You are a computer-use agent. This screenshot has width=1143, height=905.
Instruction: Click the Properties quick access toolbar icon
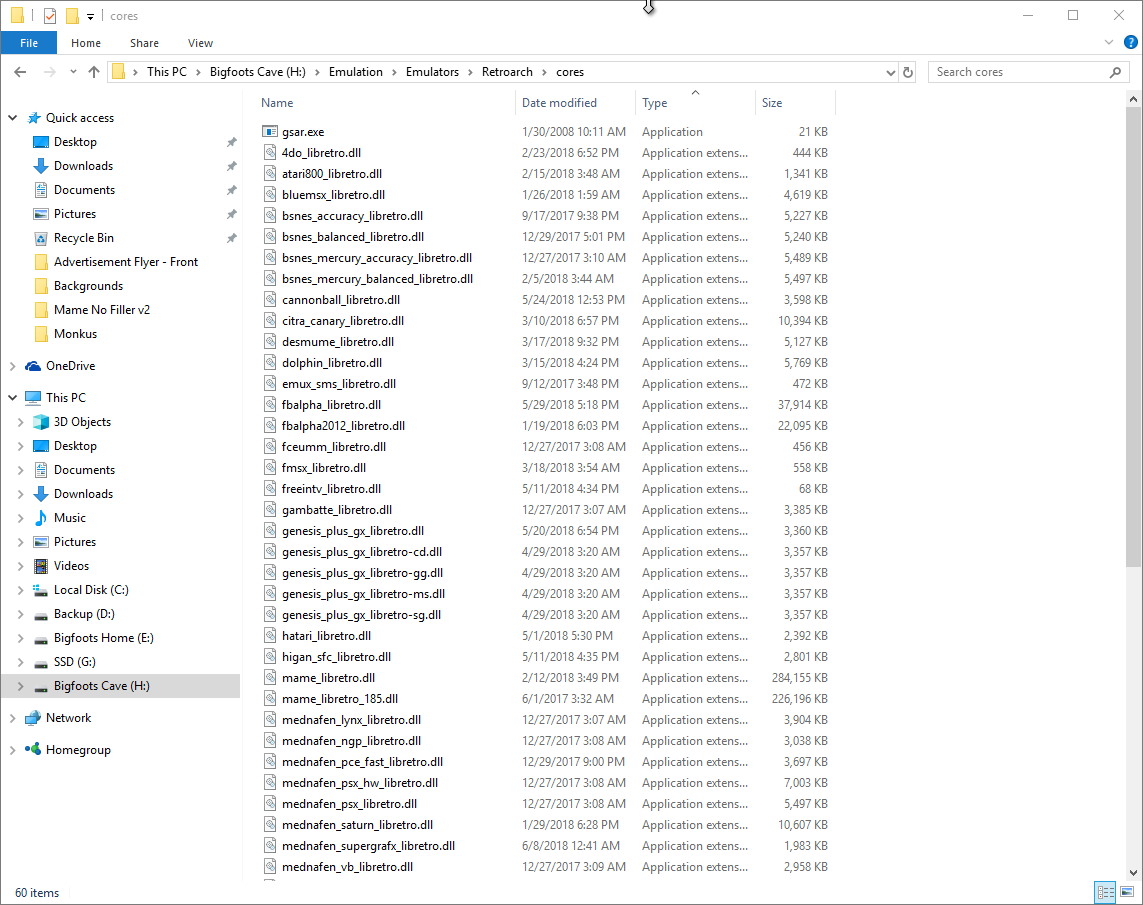(50, 15)
